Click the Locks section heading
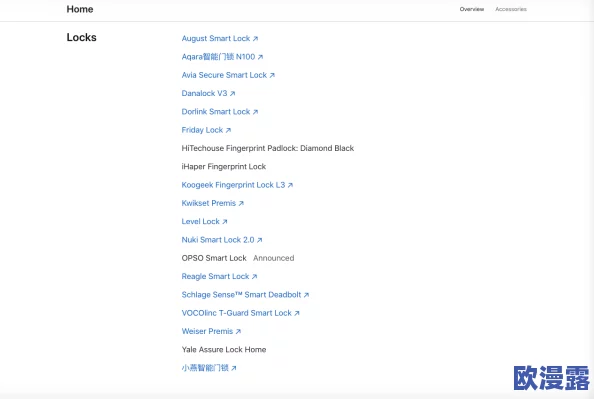Image resolution: width=594 pixels, height=399 pixels. (x=81, y=37)
